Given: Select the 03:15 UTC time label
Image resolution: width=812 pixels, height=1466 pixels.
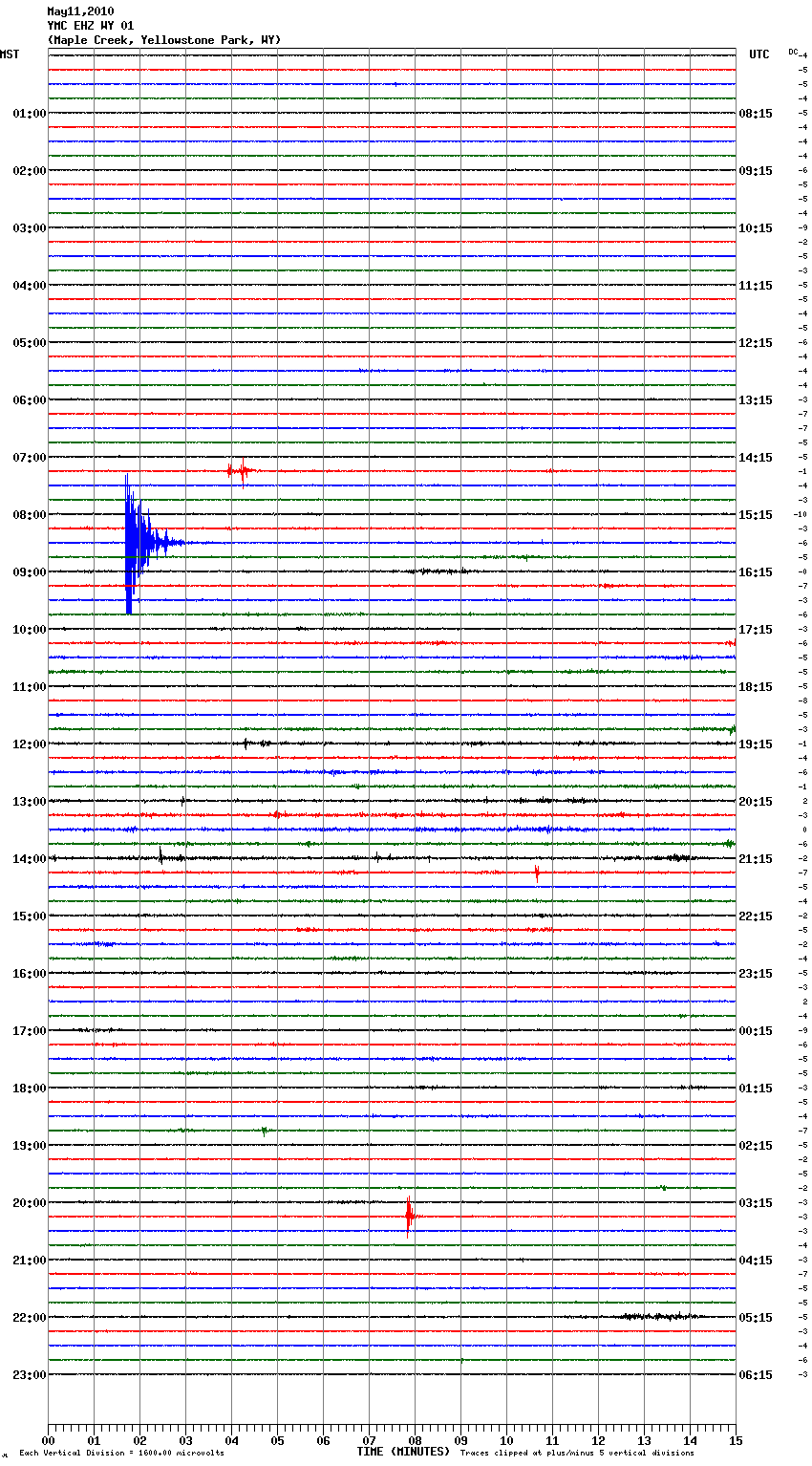Looking at the screenshot, I should coord(756,1203).
